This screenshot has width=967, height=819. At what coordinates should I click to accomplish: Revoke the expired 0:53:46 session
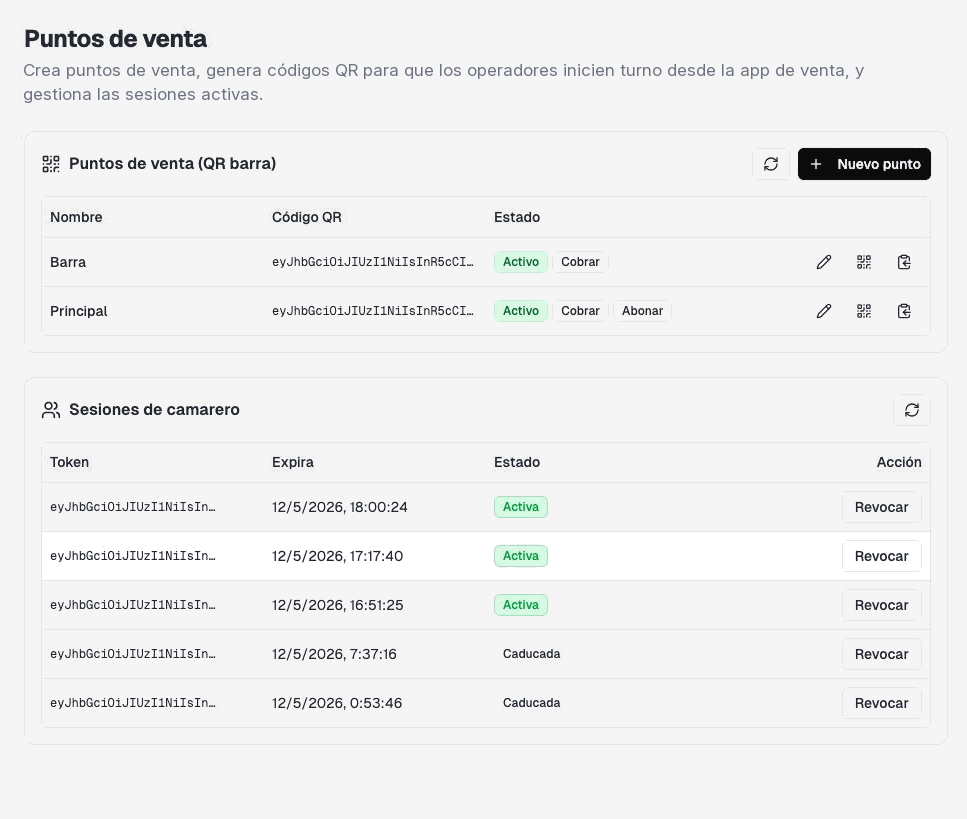coord(881,703)
